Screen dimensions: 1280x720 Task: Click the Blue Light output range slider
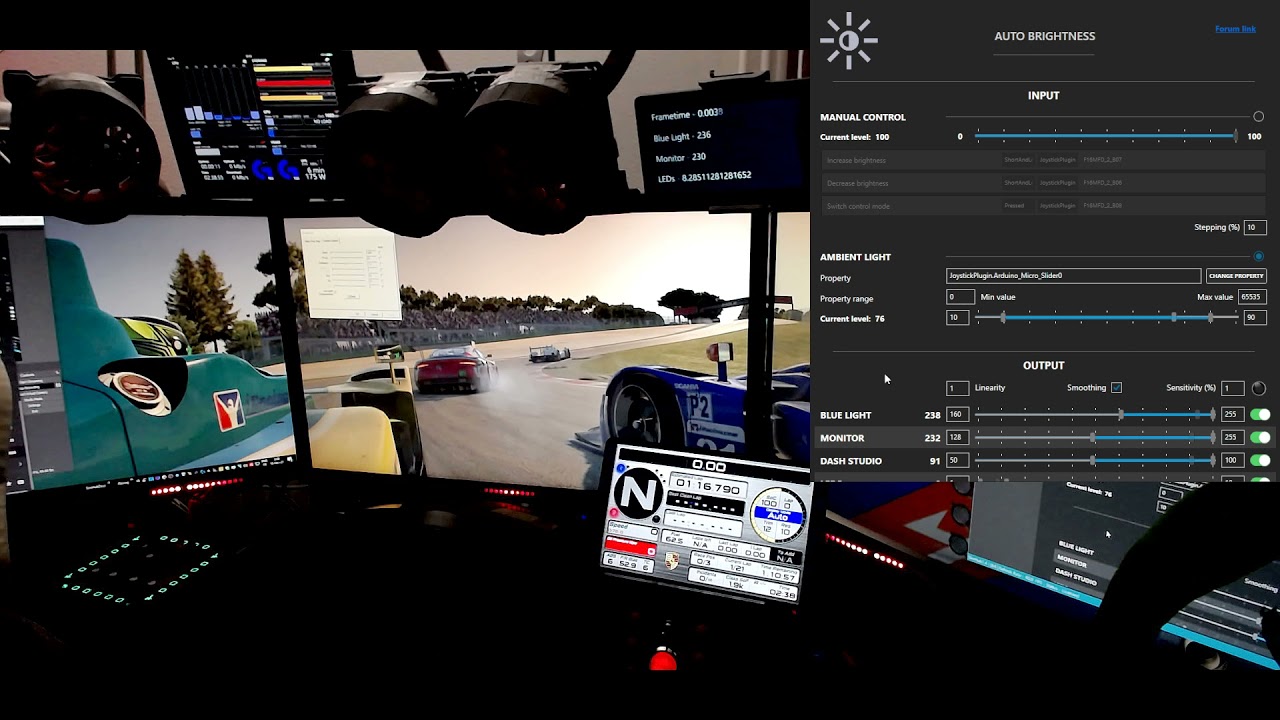(1095, 415)
